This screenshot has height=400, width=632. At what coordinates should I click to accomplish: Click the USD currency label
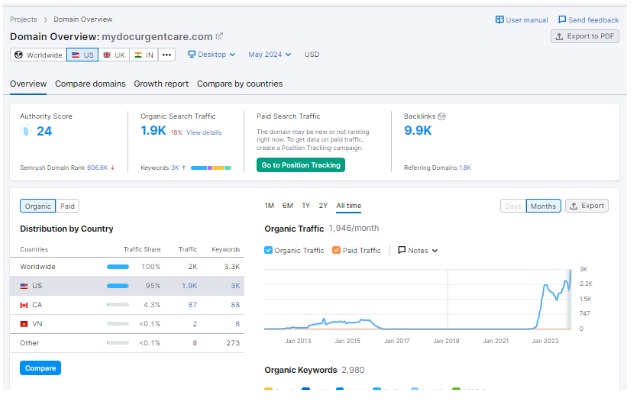coord(312,54)
